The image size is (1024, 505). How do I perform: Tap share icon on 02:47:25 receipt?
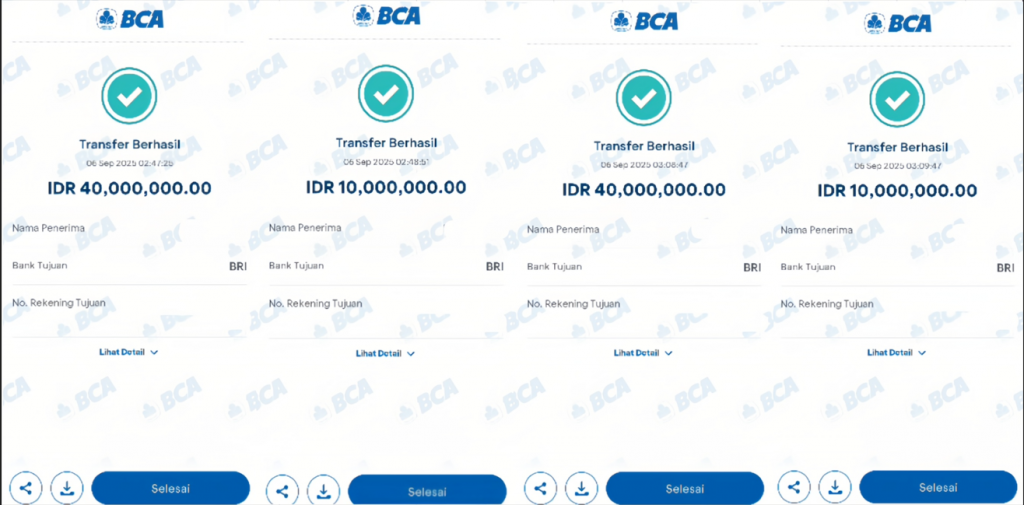pos(26,487)
